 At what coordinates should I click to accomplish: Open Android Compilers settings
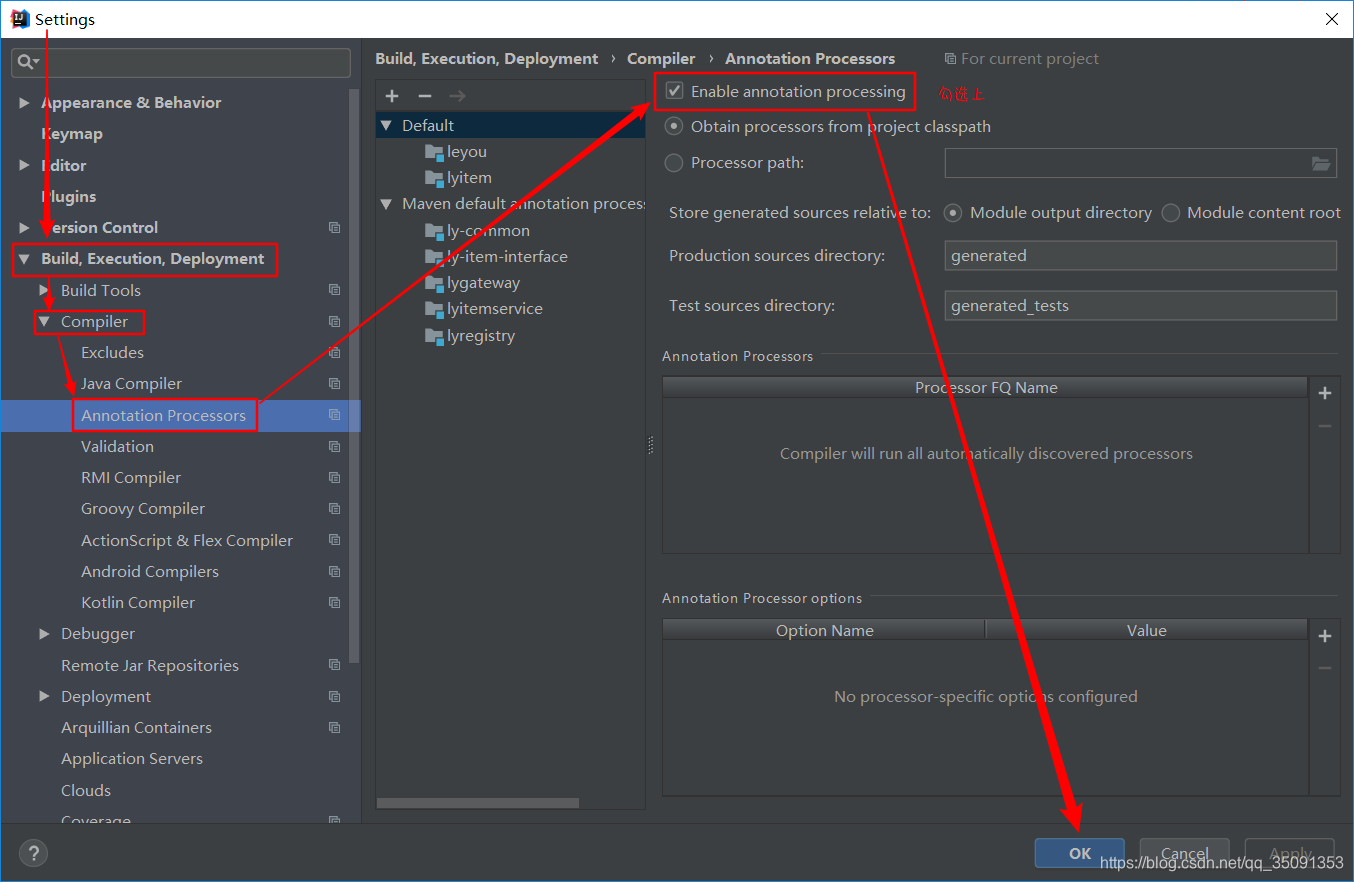pos(150,572)
